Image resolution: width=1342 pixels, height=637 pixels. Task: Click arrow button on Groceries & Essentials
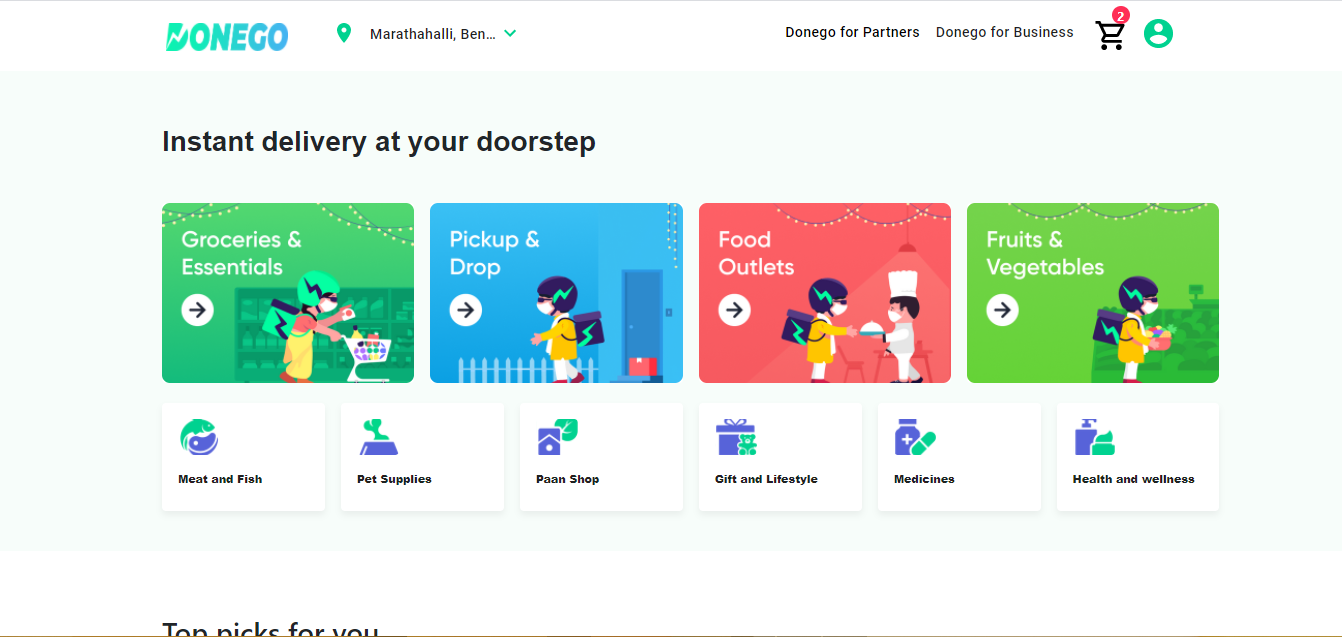coord(198,310)
